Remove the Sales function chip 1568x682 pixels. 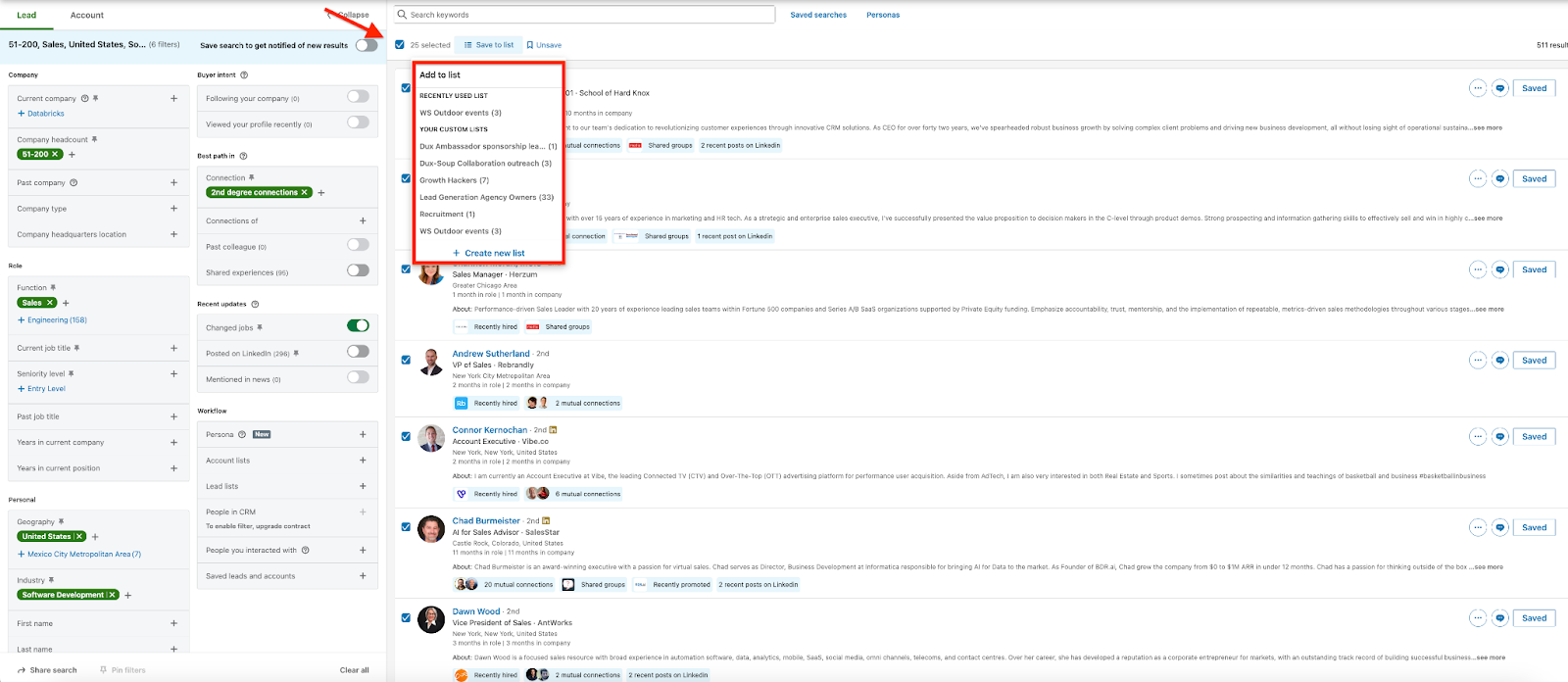(49, 303)
